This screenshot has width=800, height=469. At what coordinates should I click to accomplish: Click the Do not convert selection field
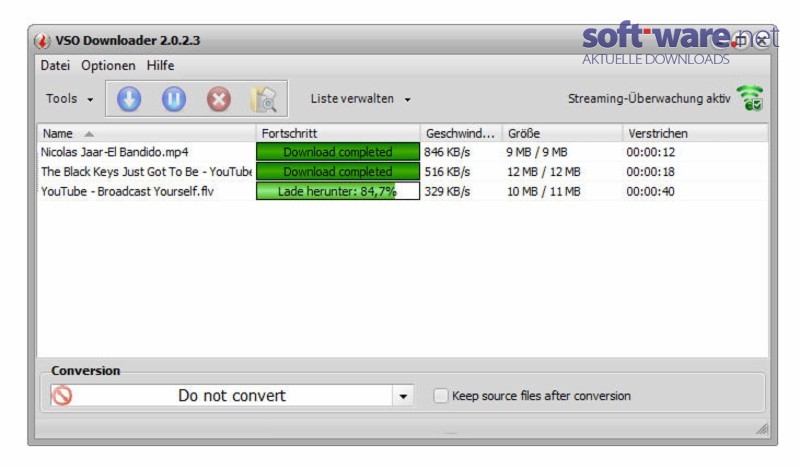232,396
